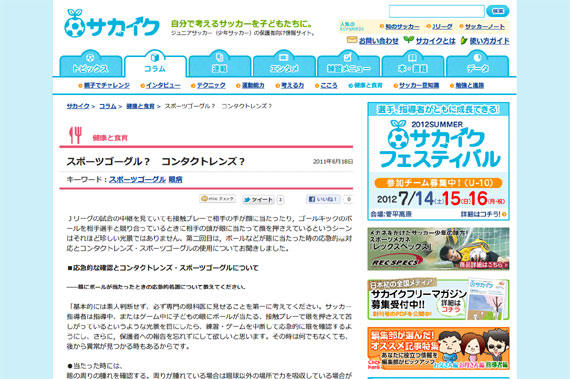
Task: Click the mixi チェック button
Action: tap(217, 199)
